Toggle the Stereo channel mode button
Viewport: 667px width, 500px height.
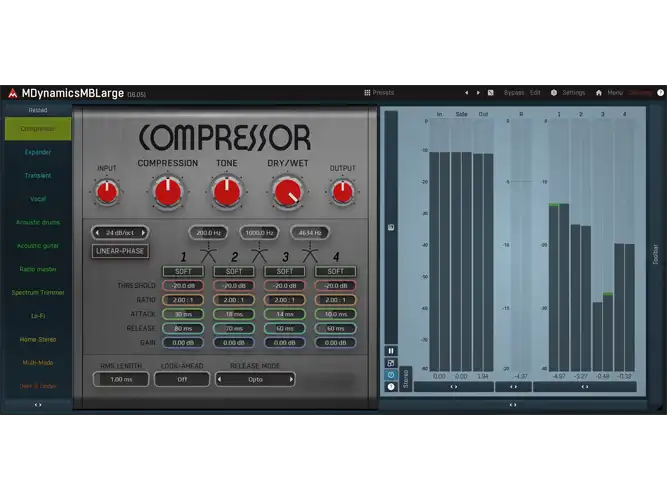405,379
